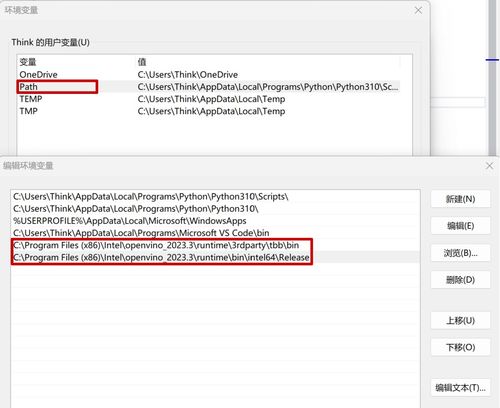Open the 浏览(B)... folder browser
Viewport: 500px width, 408px height.
[x=460, y=253]
